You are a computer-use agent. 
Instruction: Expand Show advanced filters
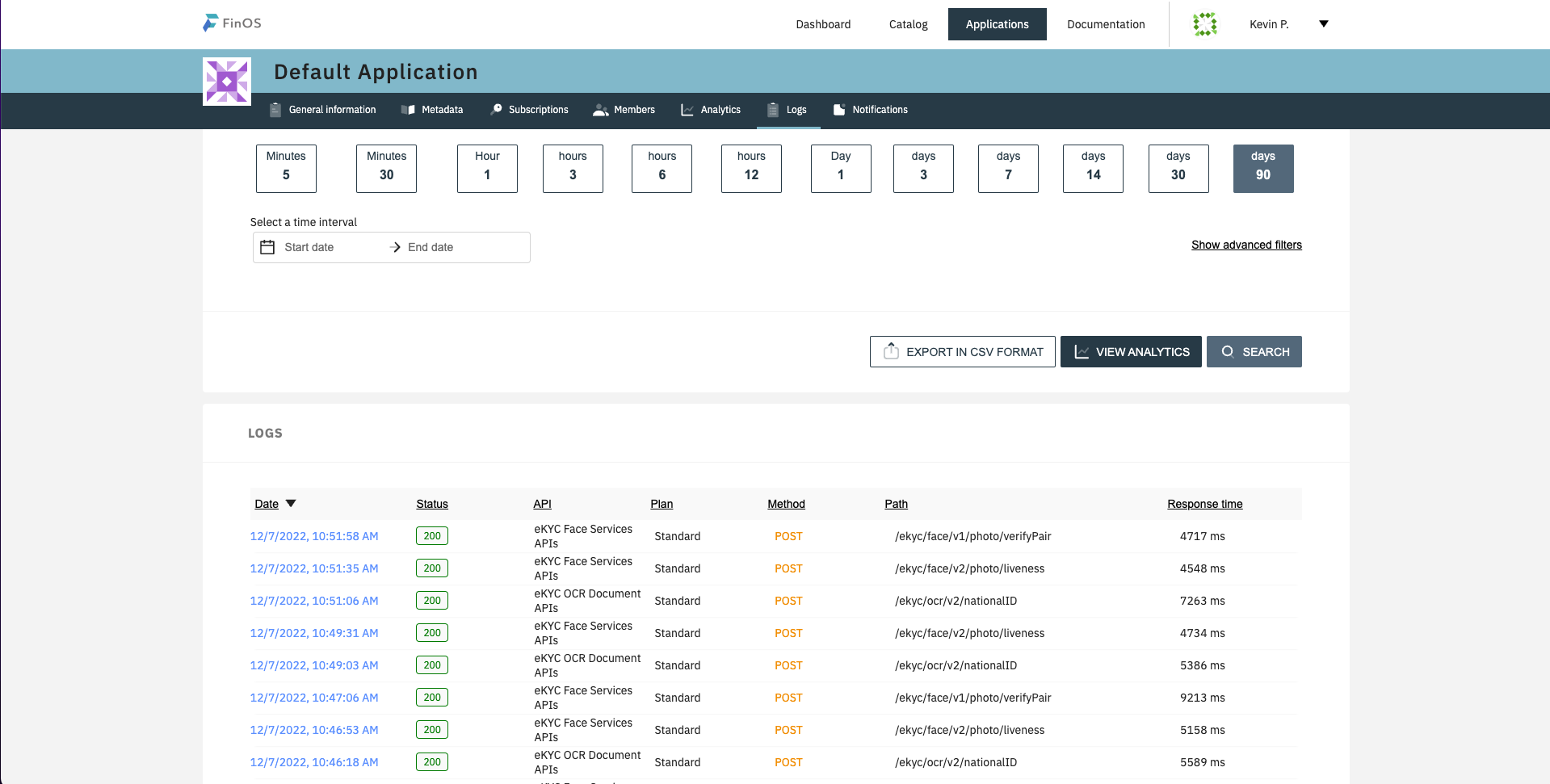click(x=1246, y=245)
